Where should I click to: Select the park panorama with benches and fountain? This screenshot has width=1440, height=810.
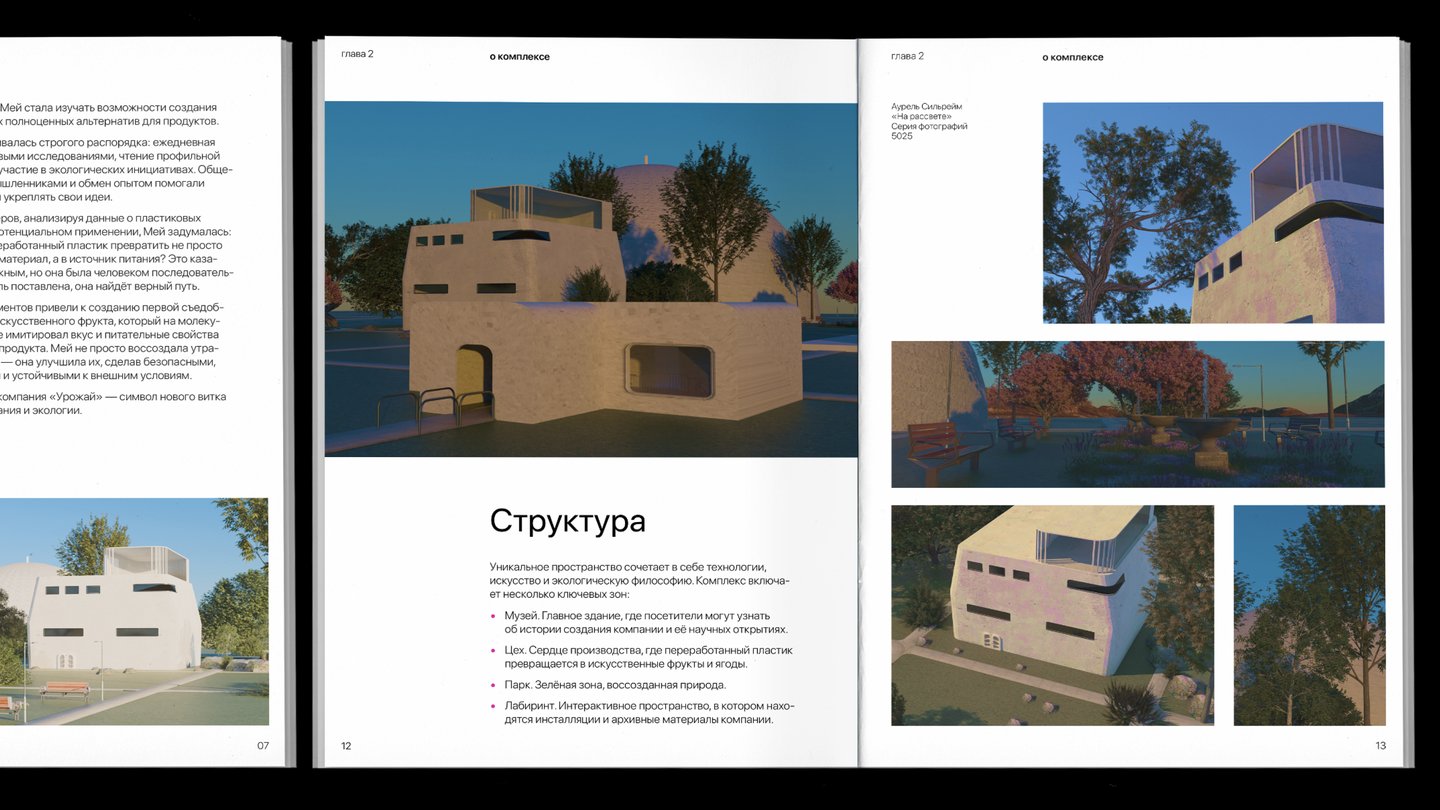[1138, 414]
